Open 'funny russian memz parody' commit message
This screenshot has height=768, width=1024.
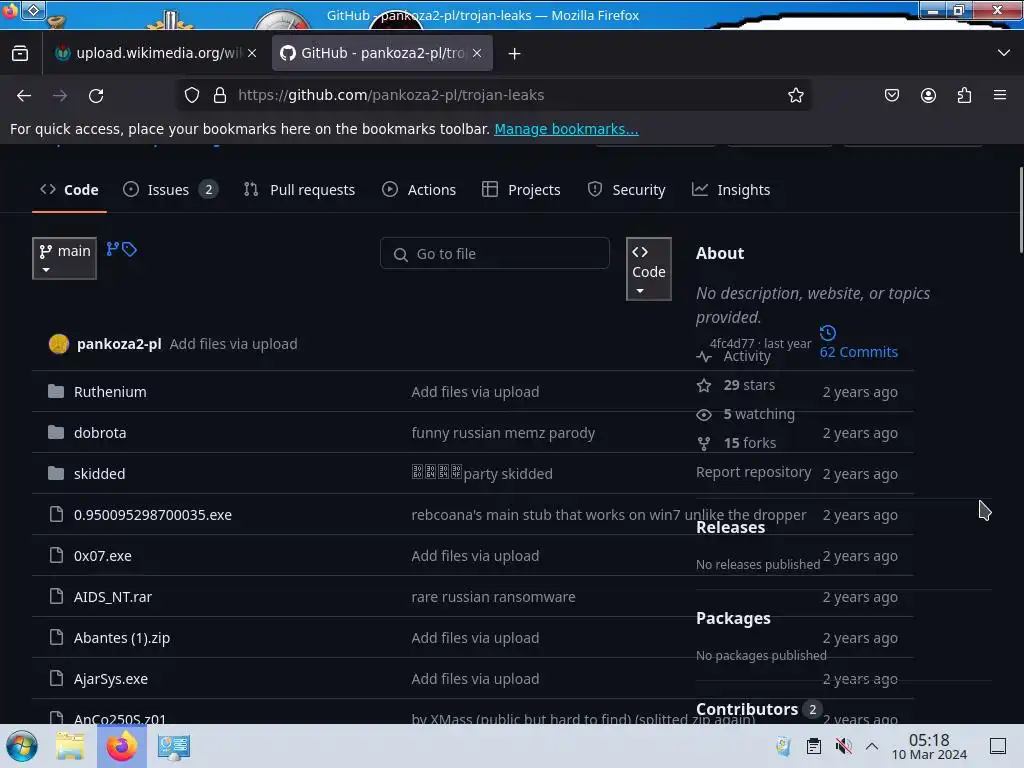(x=503, y=433)
